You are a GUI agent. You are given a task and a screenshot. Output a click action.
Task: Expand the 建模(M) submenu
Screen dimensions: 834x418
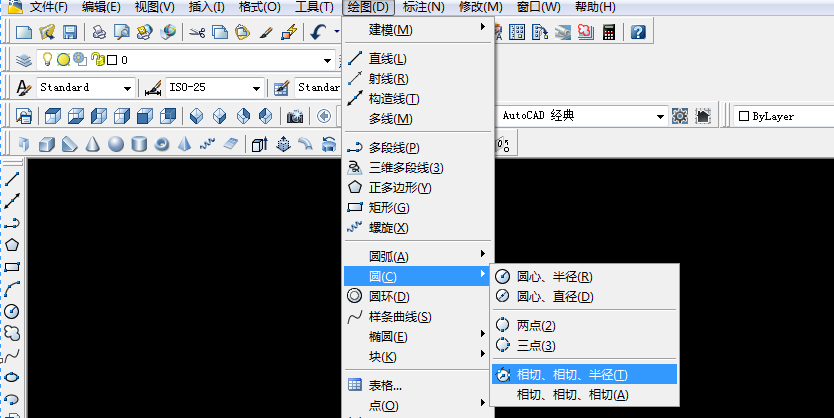[419, 30]
